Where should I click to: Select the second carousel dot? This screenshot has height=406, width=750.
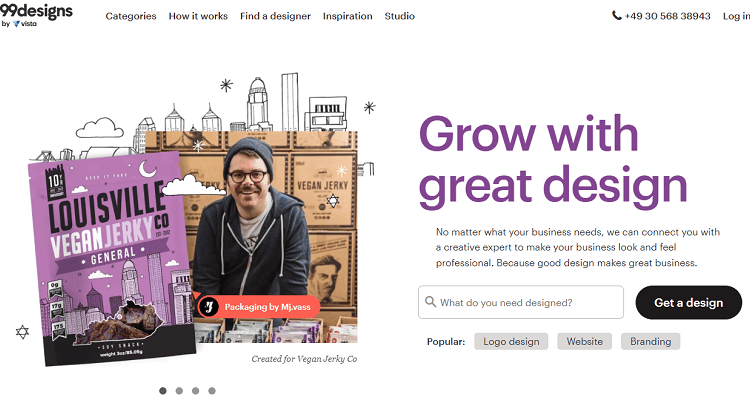click(x=179, y=391)
